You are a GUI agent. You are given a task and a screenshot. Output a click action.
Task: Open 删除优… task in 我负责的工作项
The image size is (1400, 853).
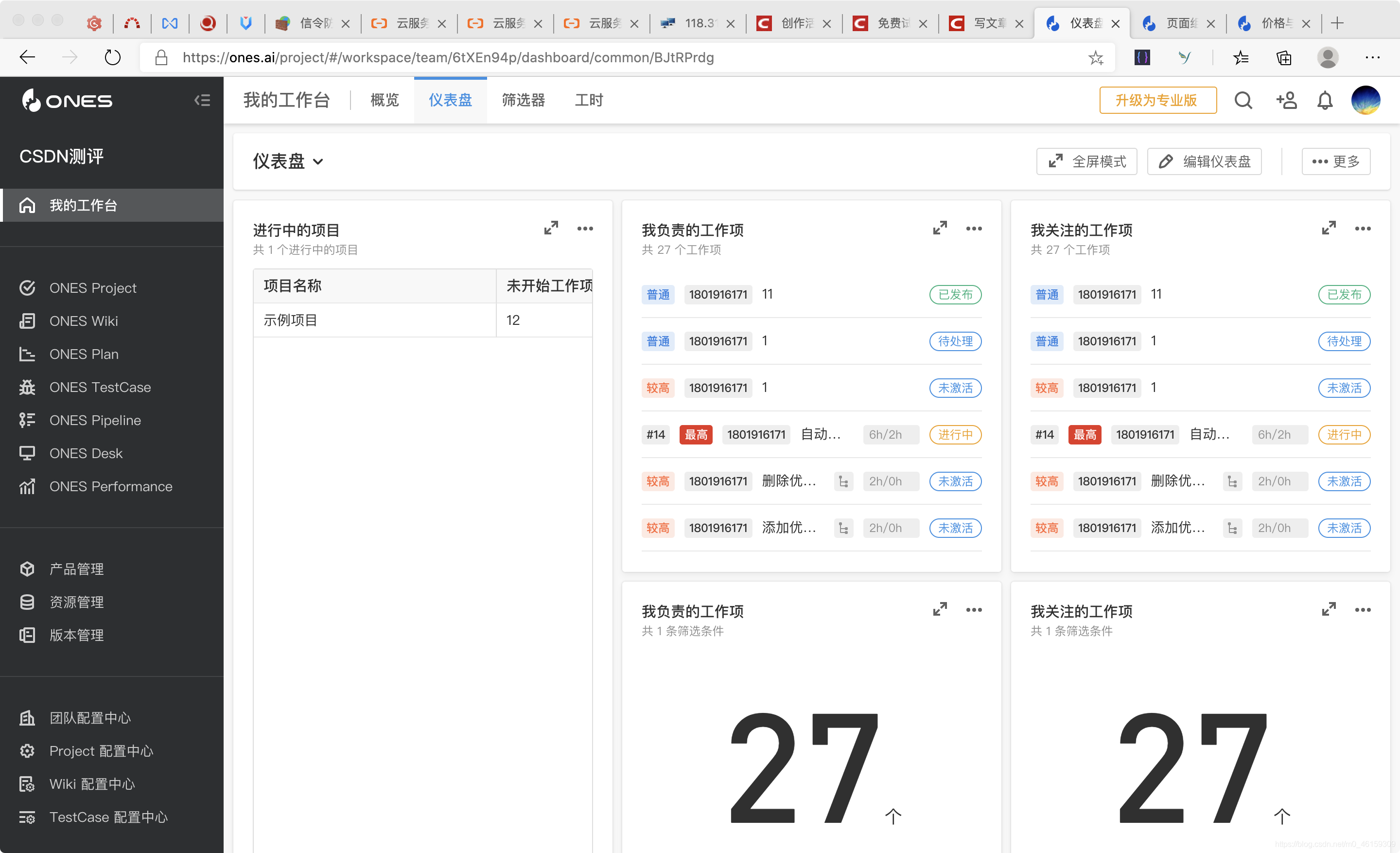tap(811, 481)
